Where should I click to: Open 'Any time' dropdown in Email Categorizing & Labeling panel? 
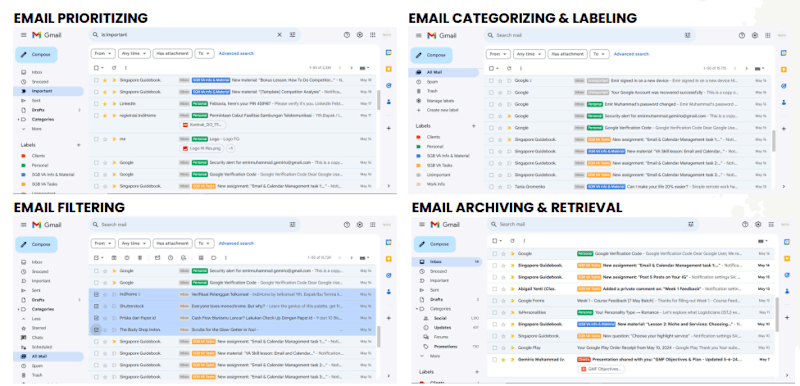click(x=529, y=54)
